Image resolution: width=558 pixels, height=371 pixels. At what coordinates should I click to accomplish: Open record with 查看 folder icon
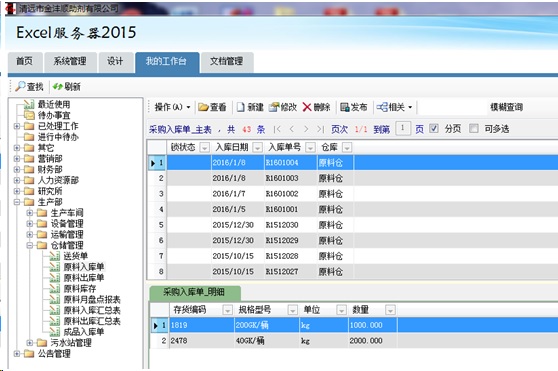(203, 107)
